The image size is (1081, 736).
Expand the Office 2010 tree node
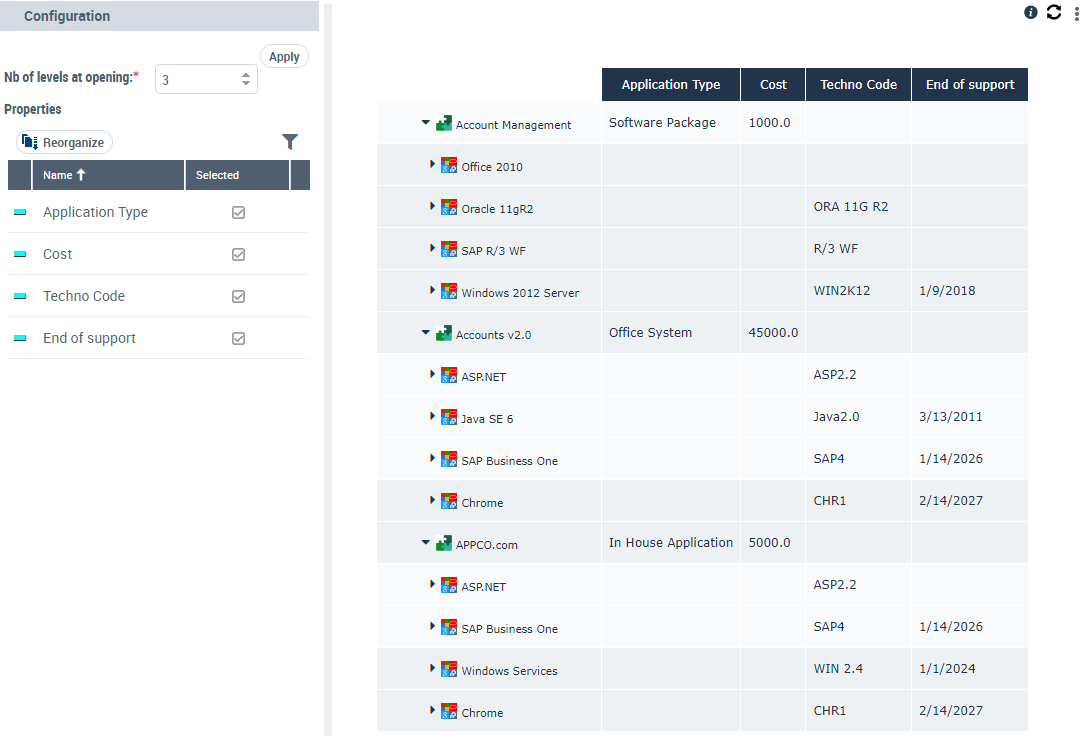click(433, 164)
